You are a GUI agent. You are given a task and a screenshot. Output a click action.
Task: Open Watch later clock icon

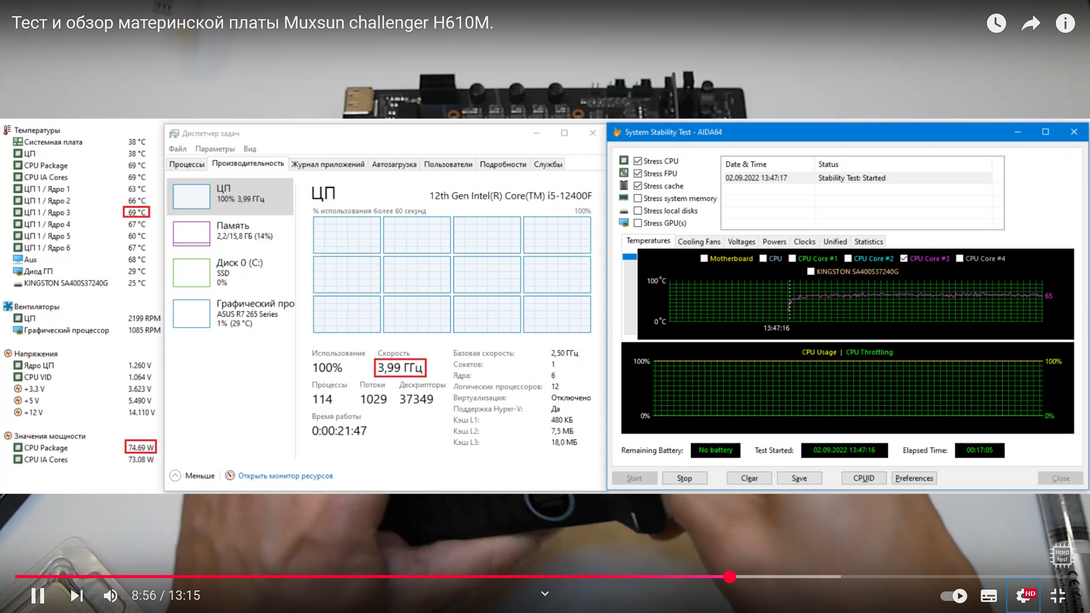[x=996, y=23]
